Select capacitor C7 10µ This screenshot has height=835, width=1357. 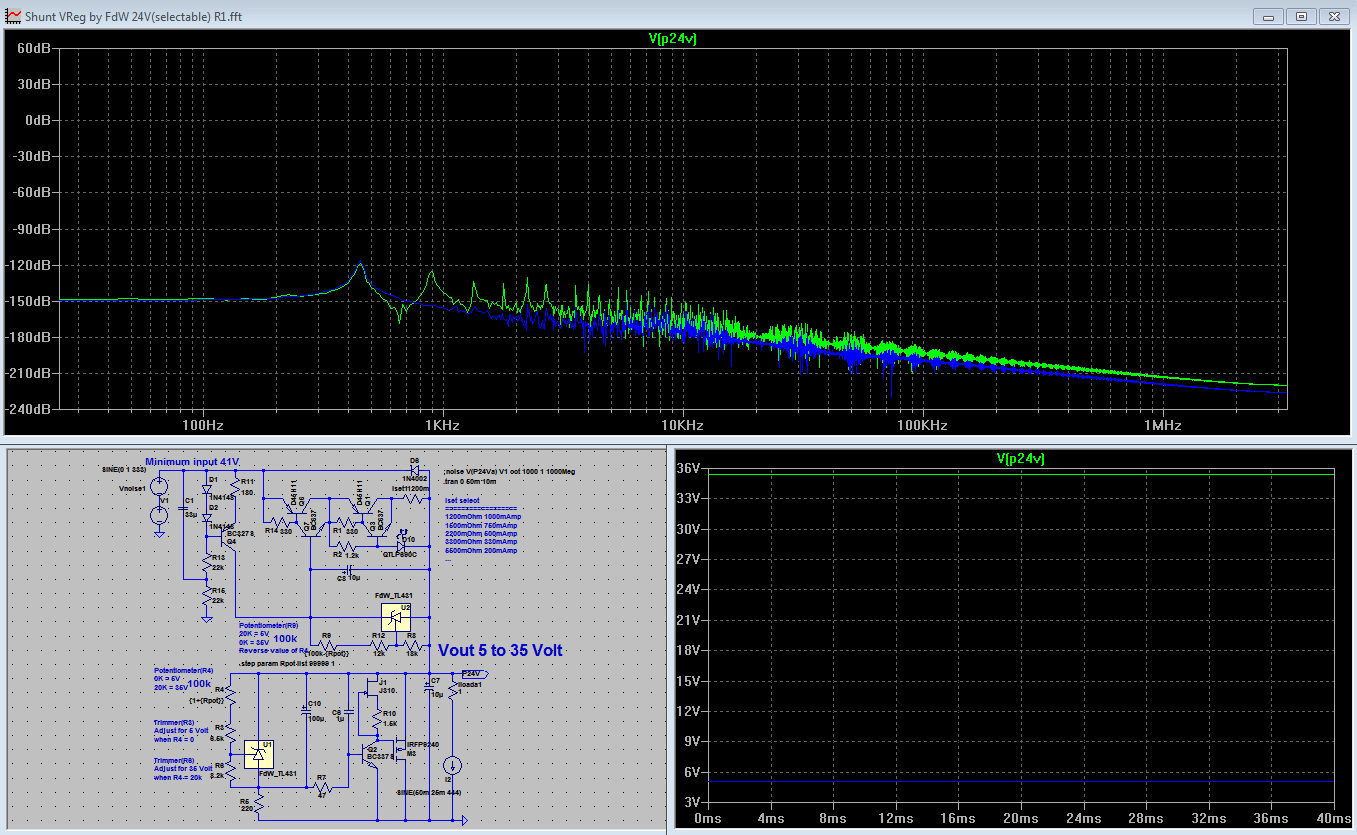[x=429, y=686]
